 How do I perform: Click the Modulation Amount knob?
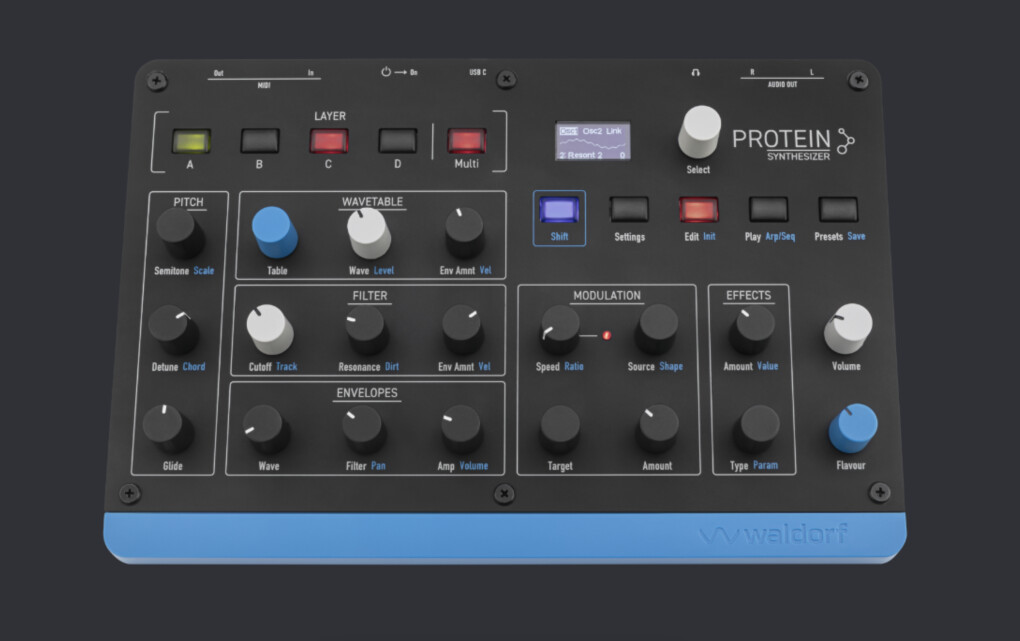point(657,430)
